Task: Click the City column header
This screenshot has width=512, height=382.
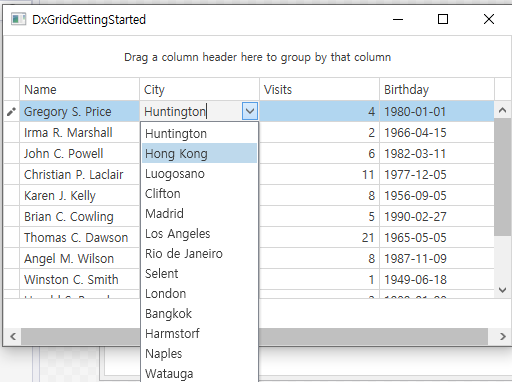Action: (199, 89)
